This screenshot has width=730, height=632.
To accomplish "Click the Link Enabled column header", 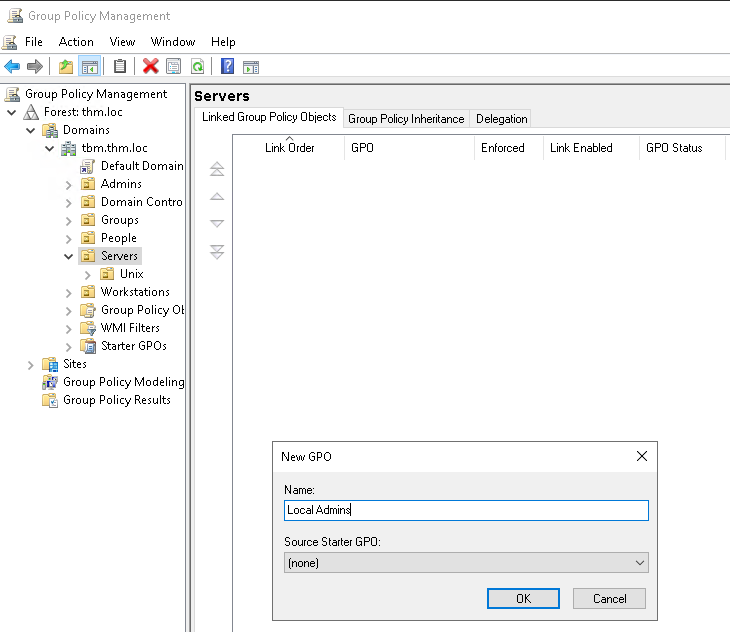I will pyautogui.click(x=591, y=148).
